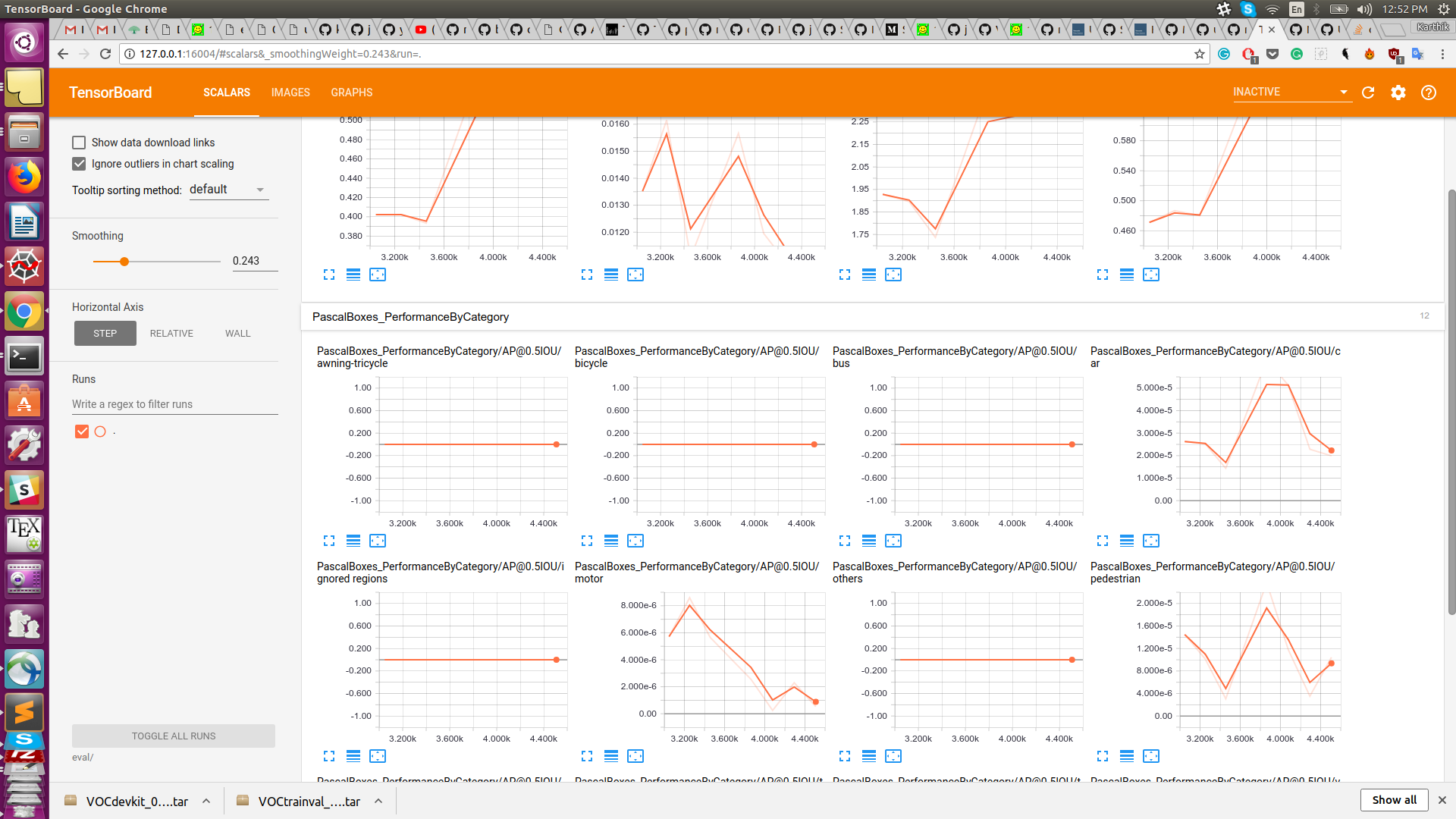The height and width of the screenshot is (819, 1456).
Task: Collapse PascalBoxes_PerformanceByCategory section
Action: point(872,317)
